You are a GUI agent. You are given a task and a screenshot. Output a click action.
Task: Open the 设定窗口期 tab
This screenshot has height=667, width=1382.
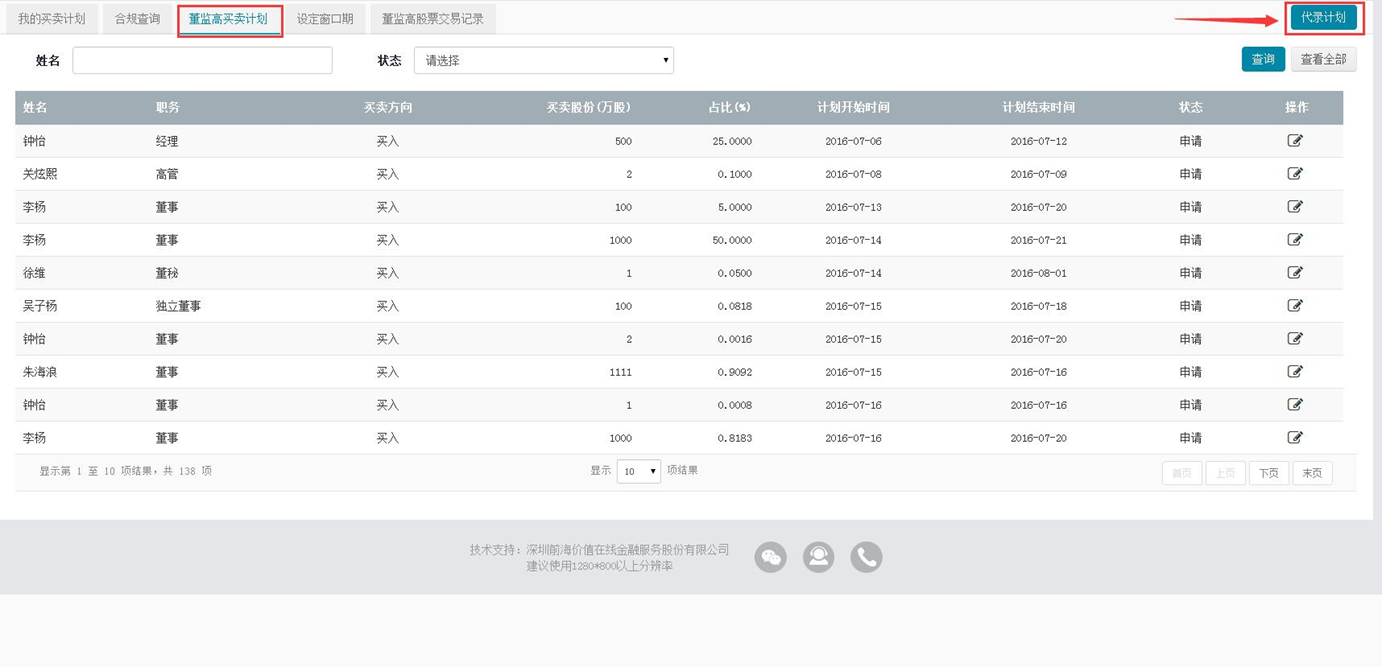325,19
